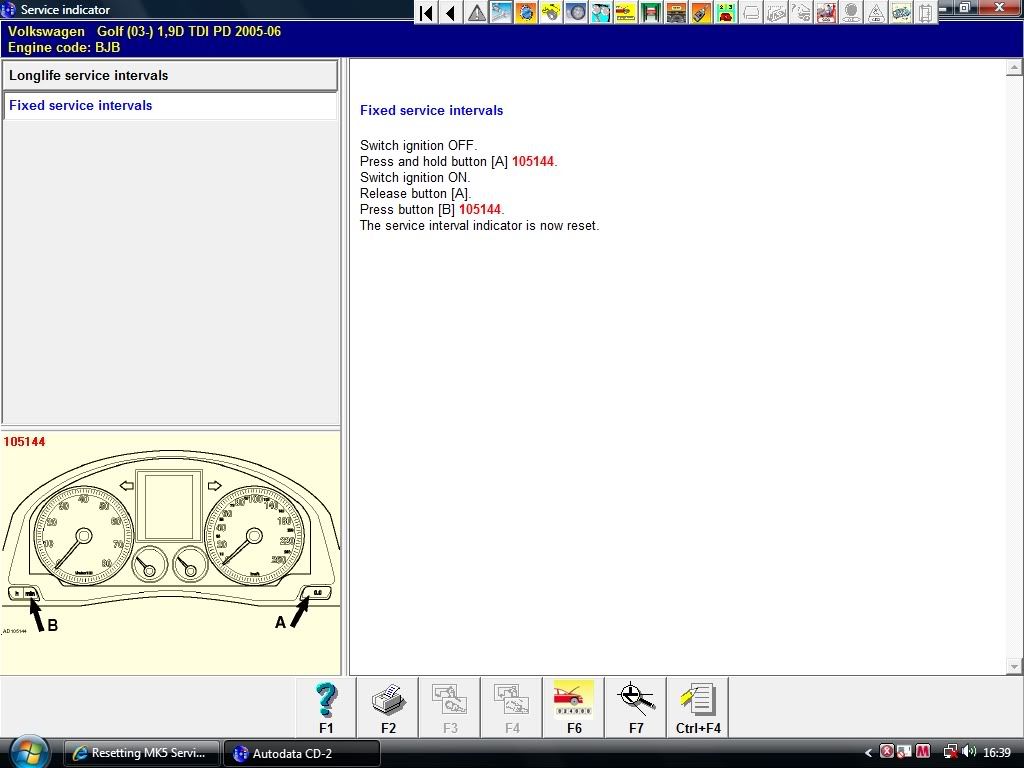Click the greyed-out F3 button
Image resolution: width=1024 pixels, height=768 pixels.
click(450, 707)
